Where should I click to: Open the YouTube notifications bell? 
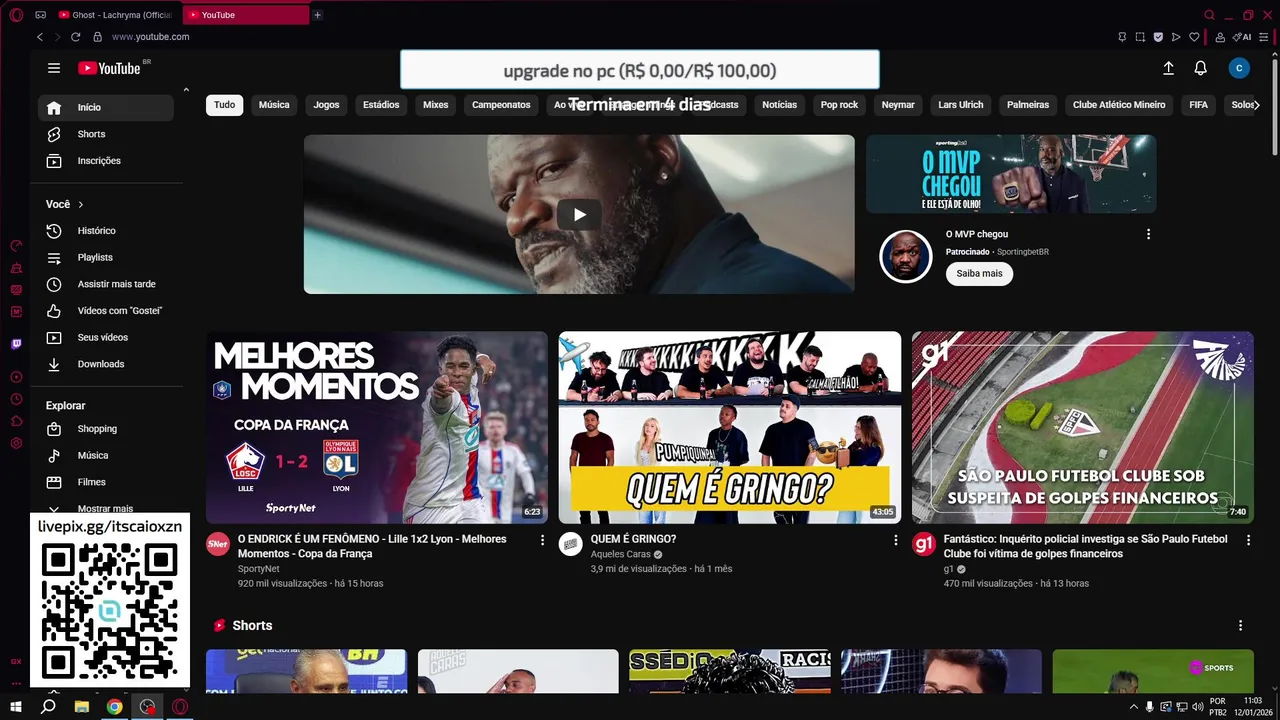(1200, 68)
